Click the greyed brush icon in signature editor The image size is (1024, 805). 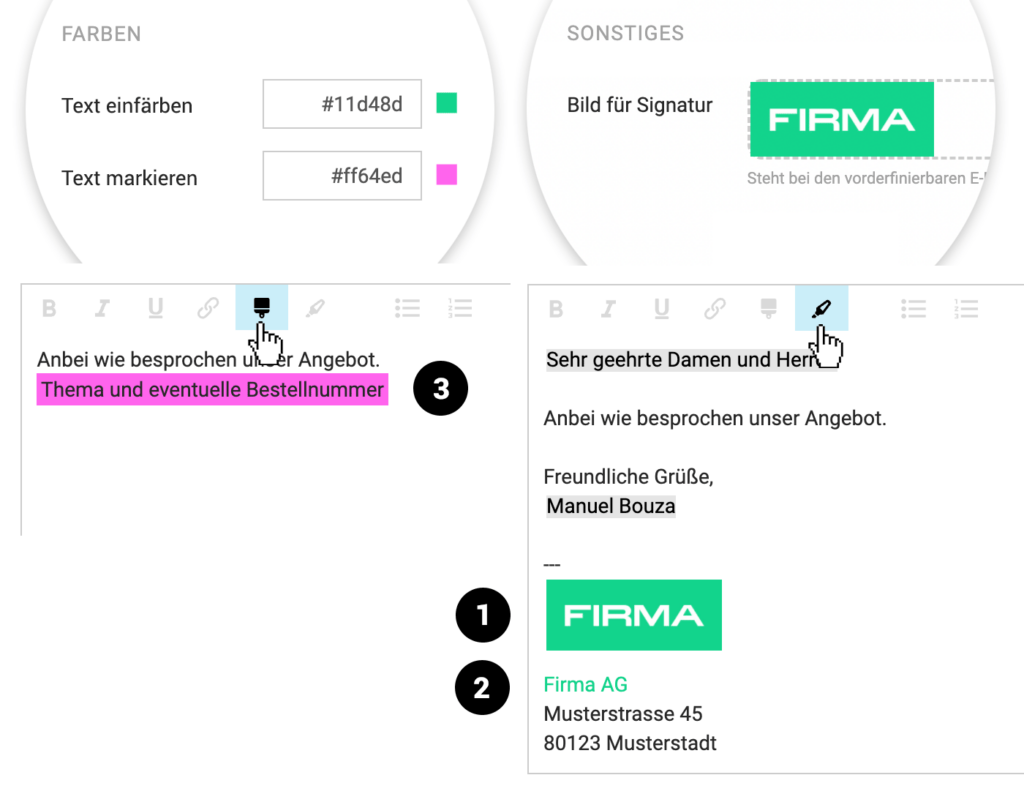(768, 307)
